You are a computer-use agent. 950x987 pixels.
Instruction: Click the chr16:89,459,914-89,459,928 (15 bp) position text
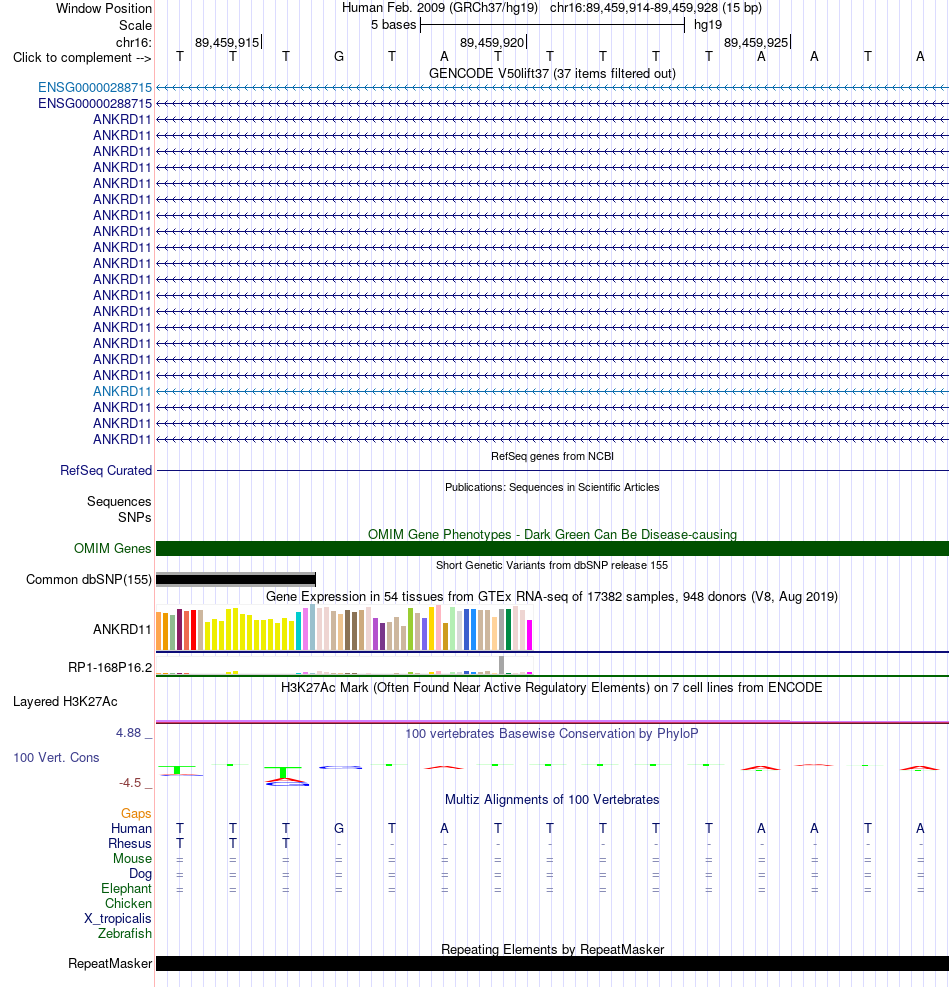tap(655, 8)
